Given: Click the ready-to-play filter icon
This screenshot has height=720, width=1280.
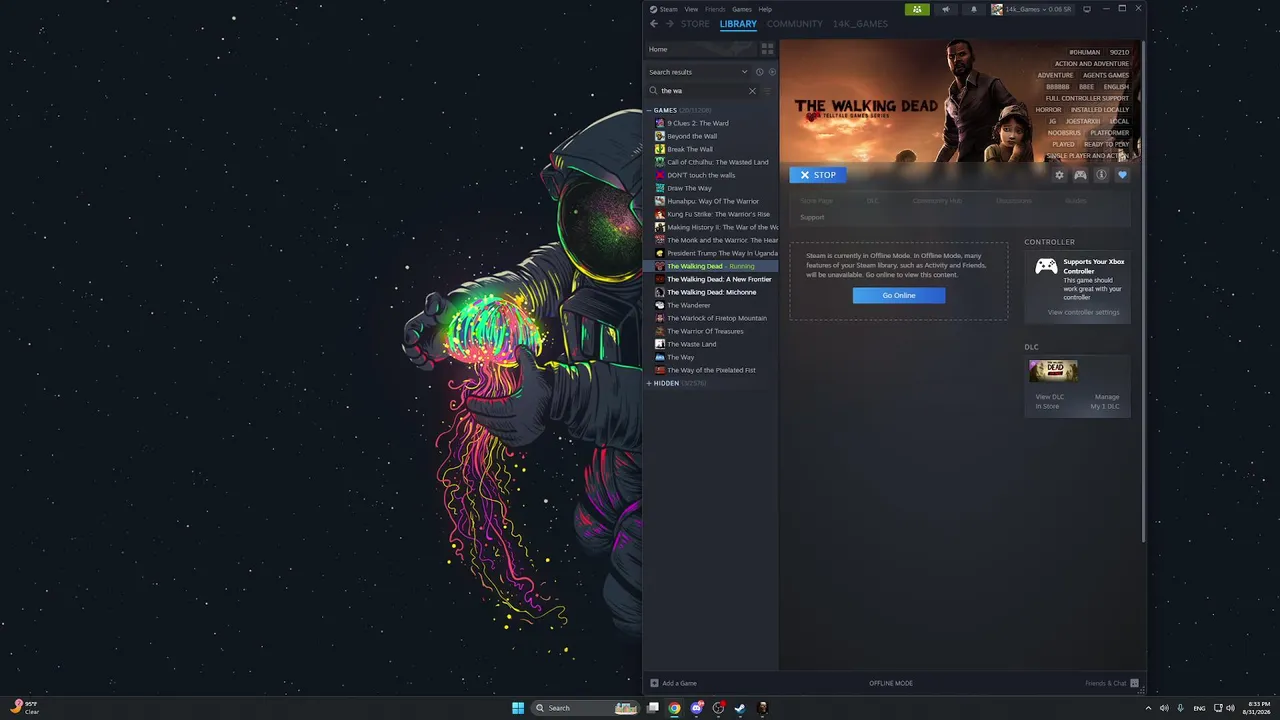Looking at the screenshot, I should point(772,72).
